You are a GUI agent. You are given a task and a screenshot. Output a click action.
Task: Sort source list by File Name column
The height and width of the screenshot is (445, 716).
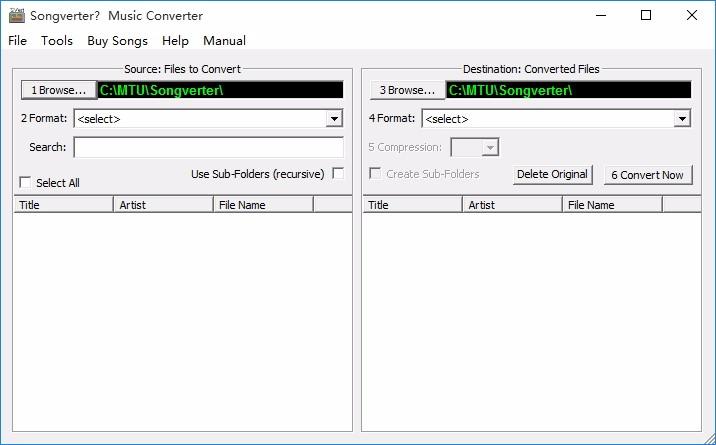[263, 204]
